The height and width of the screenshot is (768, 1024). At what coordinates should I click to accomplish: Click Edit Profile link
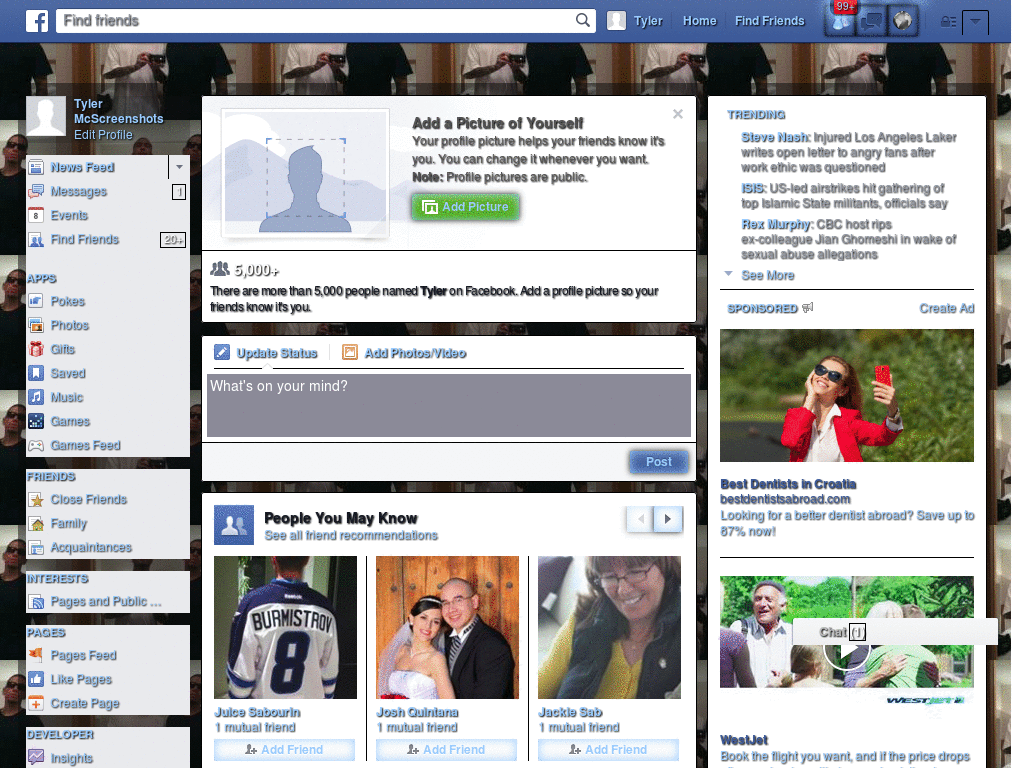[103, 135]
